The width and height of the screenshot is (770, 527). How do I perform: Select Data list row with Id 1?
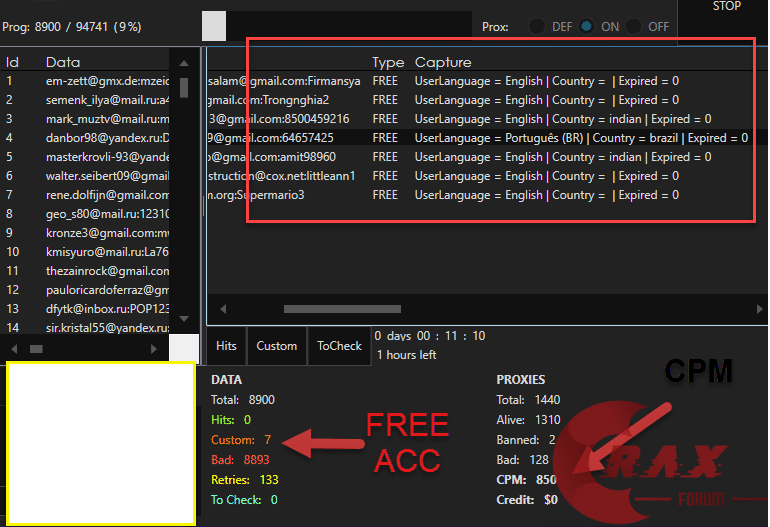[86, 81]
